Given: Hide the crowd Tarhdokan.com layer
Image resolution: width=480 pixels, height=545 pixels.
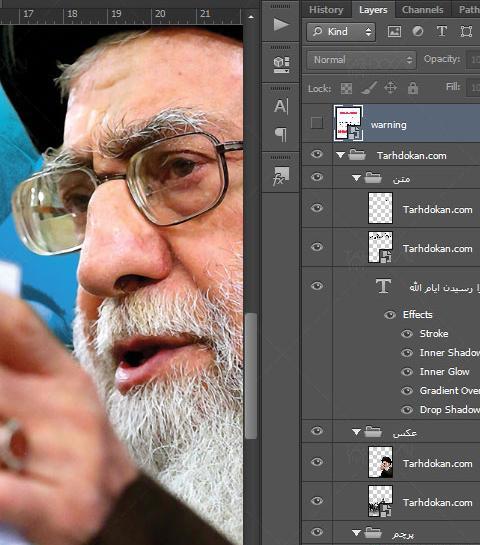Looking at the screenshot, I should tap(317, 501).
